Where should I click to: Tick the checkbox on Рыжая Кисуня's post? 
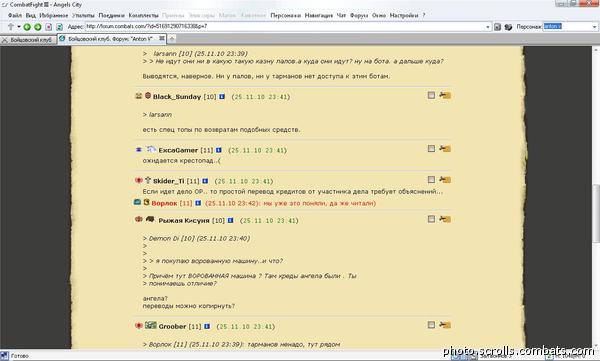click(431, 219)
